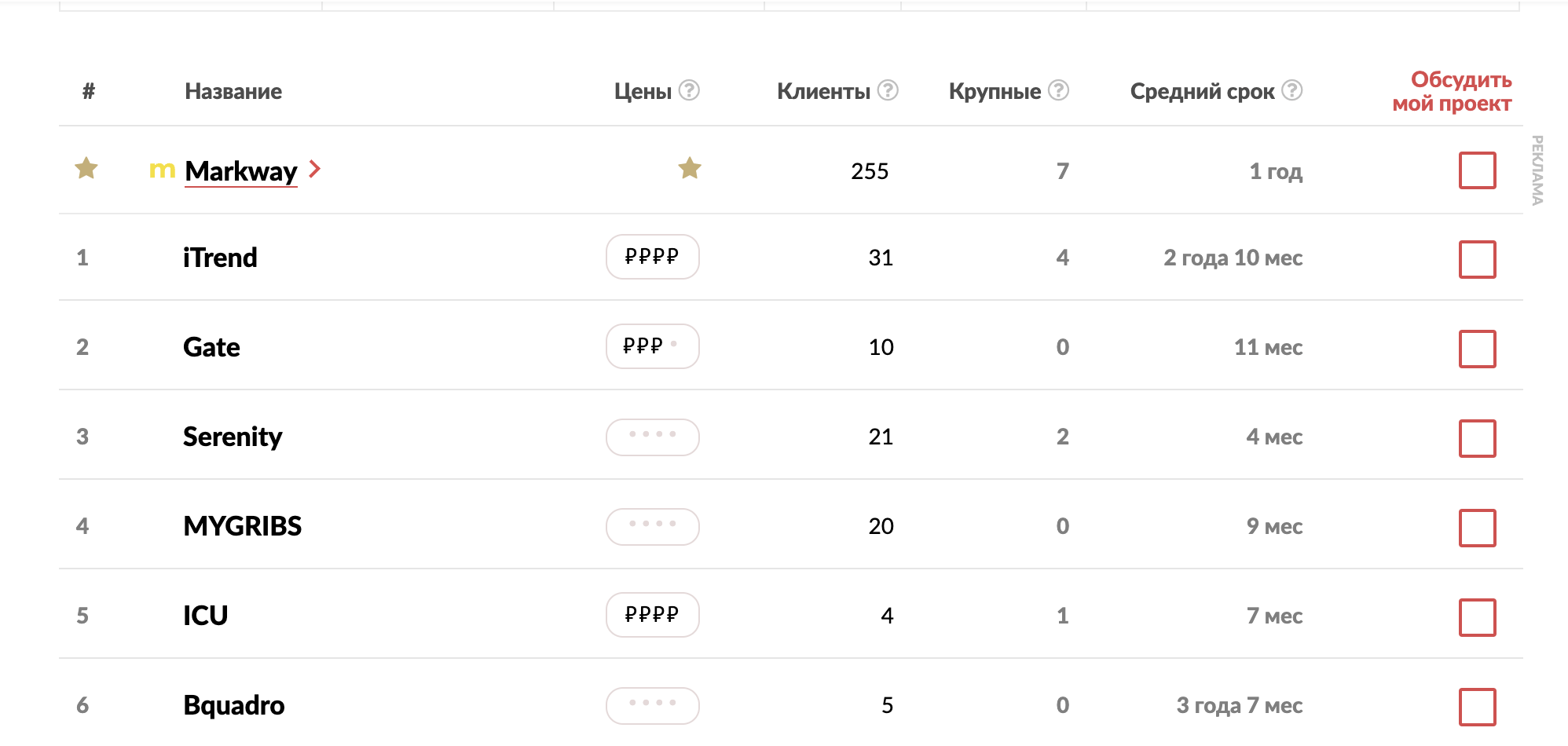Click the gold star left of Markway
The image size is (1568, 746).
point(86,168)
